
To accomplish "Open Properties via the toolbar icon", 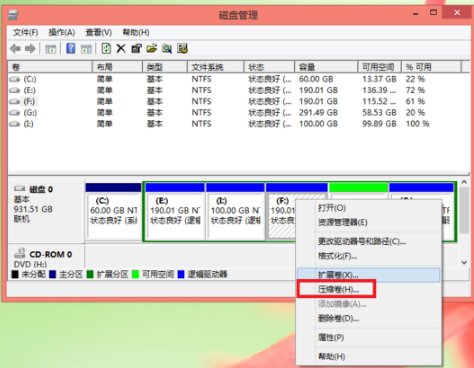I will tap(136, 49).
